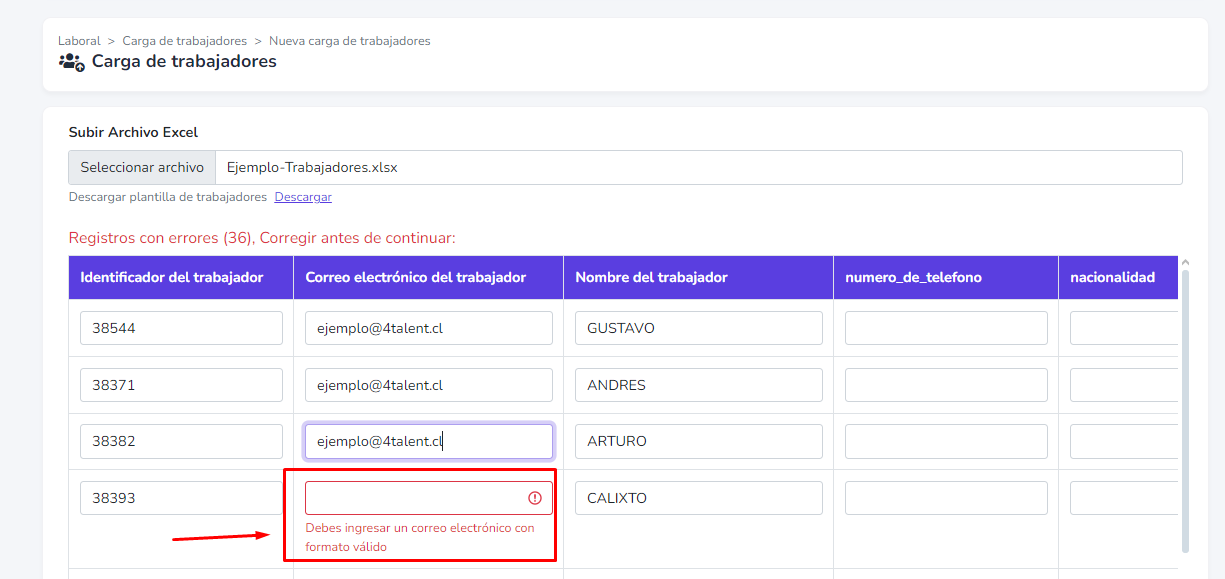Click the Subir Archivo Excel label
Screen dimensions: 1225x579
133,132
